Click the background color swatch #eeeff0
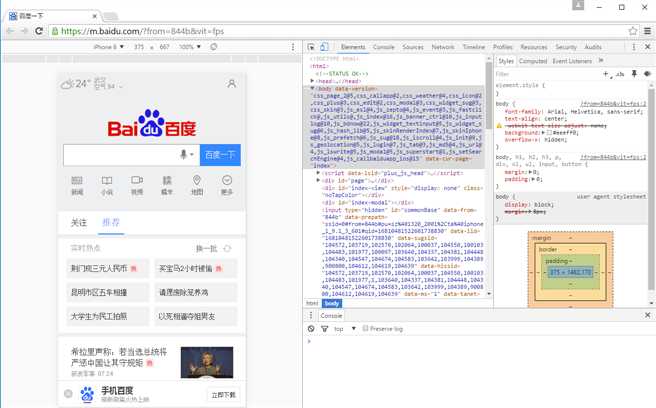Screen dimensions: 656x408 pos(549,133)
